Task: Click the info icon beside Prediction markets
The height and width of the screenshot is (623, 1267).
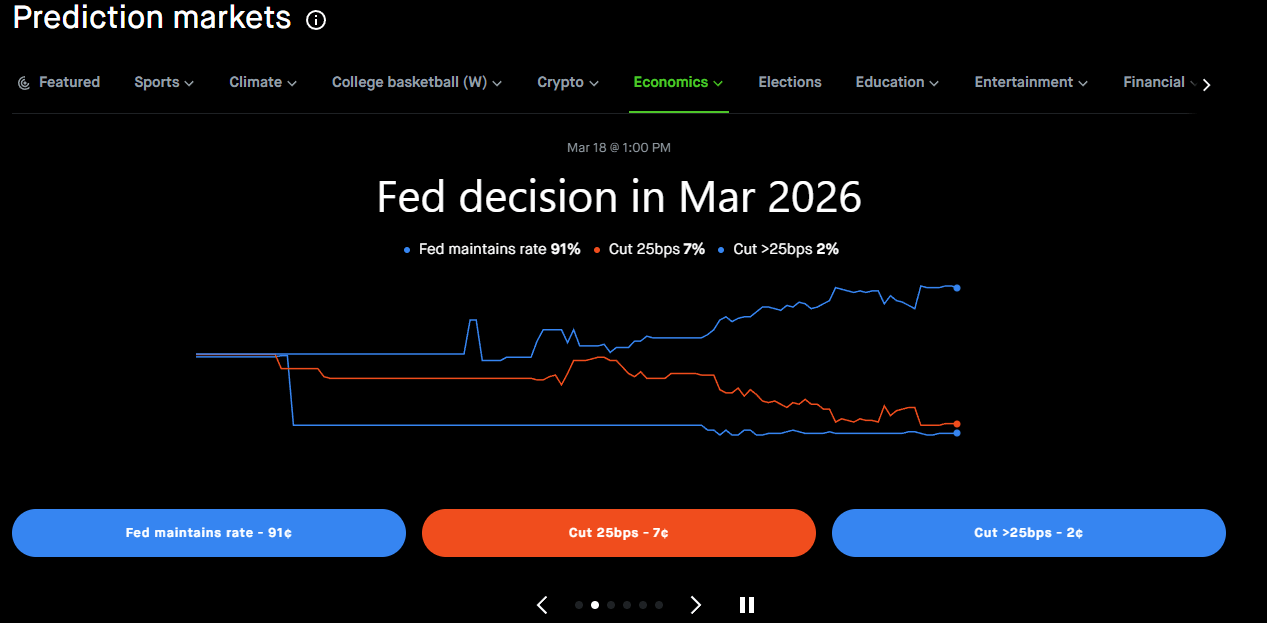Action: coord(316,20)
